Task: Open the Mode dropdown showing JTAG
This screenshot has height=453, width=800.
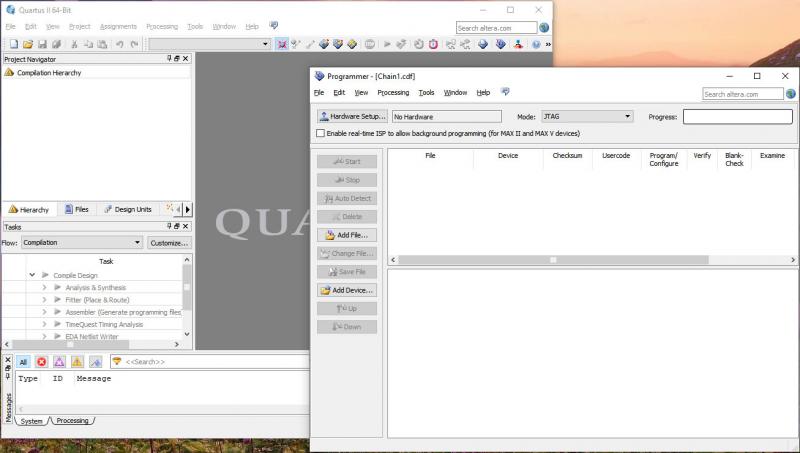Action: click(x=587, y=117)
